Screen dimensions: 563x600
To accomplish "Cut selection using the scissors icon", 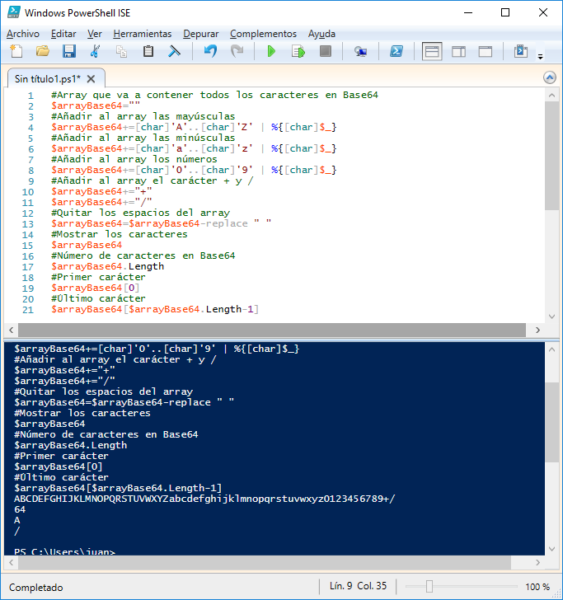I will 95,51.
